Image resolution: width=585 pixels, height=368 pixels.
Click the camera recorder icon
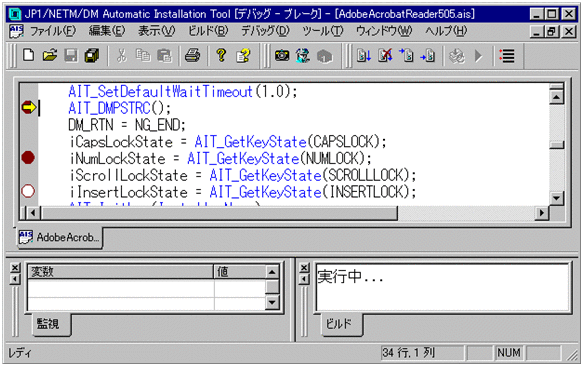[282, 56]
